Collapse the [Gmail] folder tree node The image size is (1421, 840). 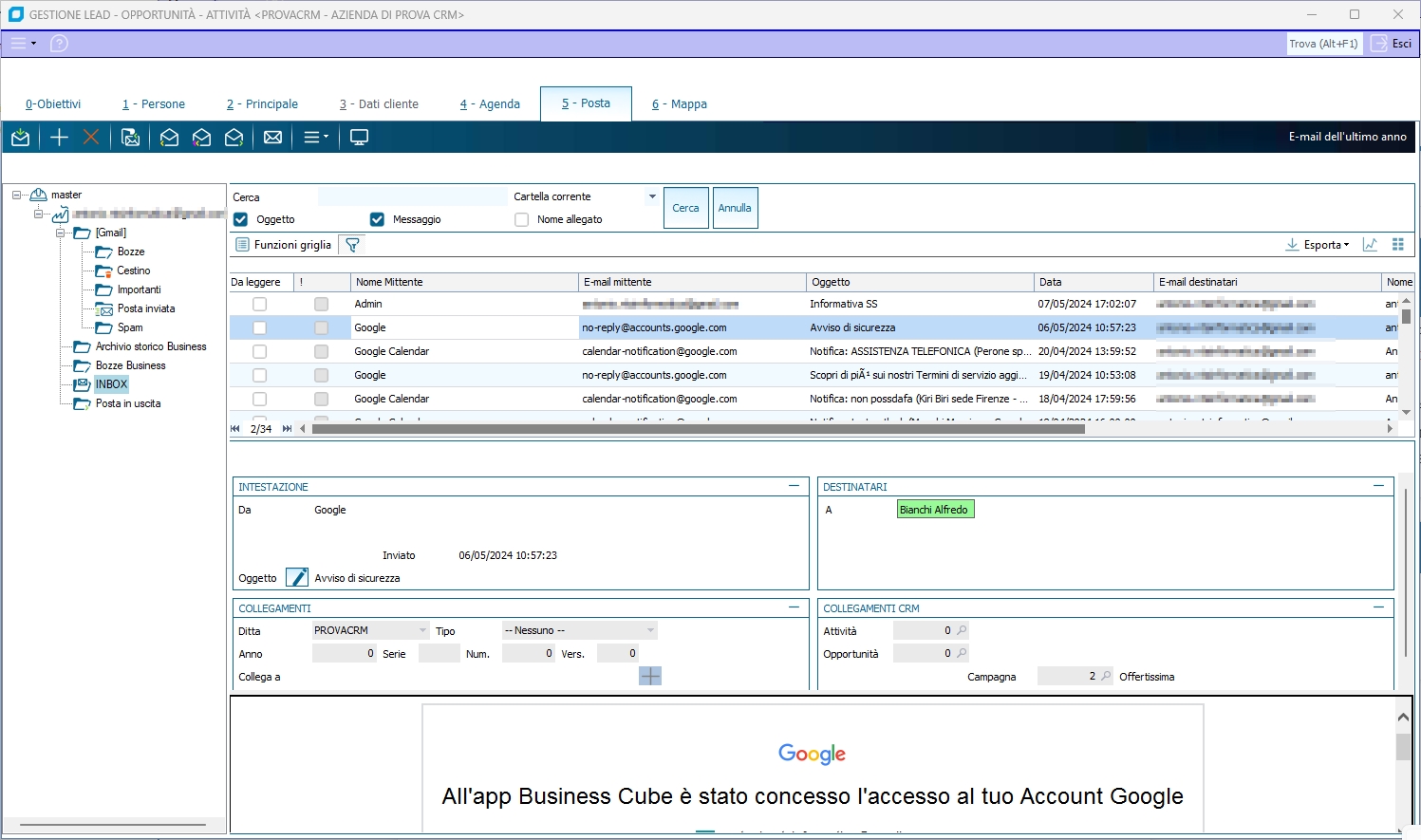tap(61, 233)
